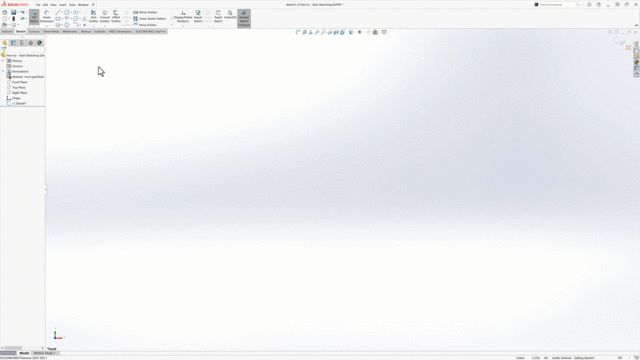Expand the Annotations node in the tree
640x360 pixels.
(x=3, y=71)
